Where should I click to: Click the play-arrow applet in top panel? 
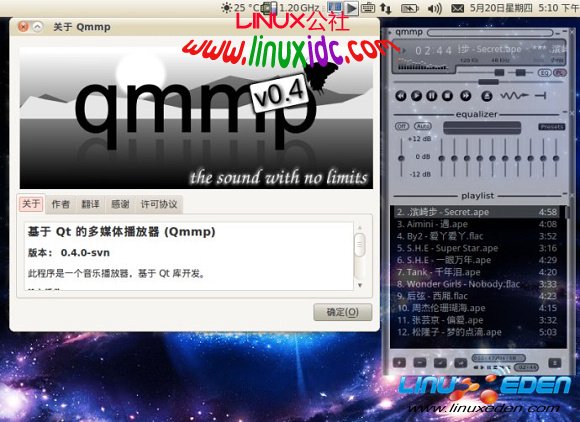(x=352, y=8)
